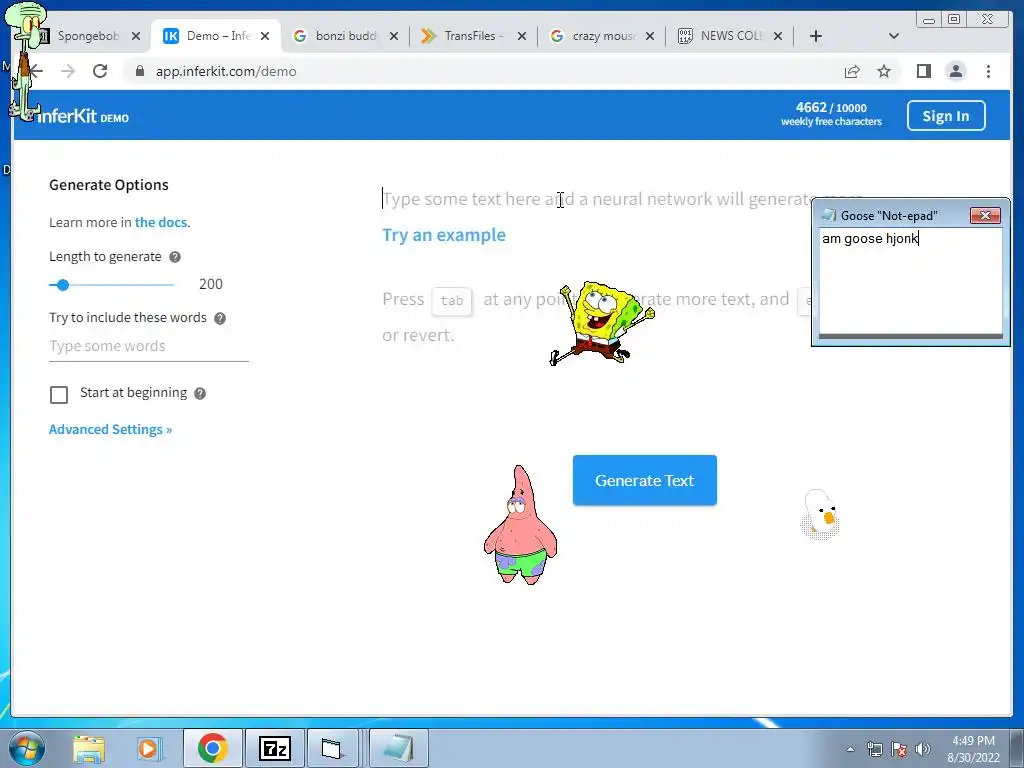Switch to the NEWS COLL tab

tap(730, 36)
